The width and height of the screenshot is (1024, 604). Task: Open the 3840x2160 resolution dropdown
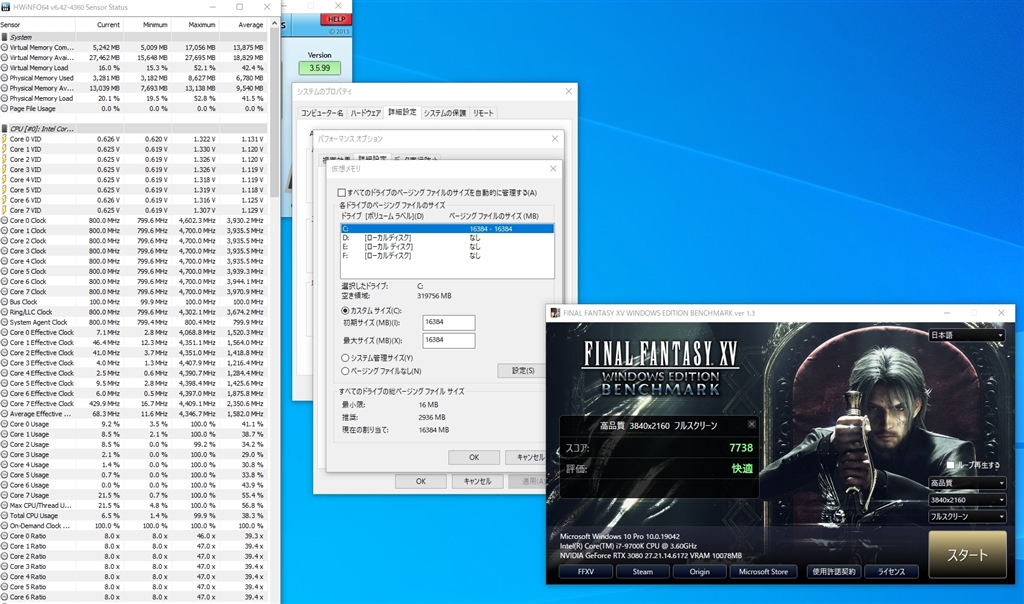pos(966,500)
